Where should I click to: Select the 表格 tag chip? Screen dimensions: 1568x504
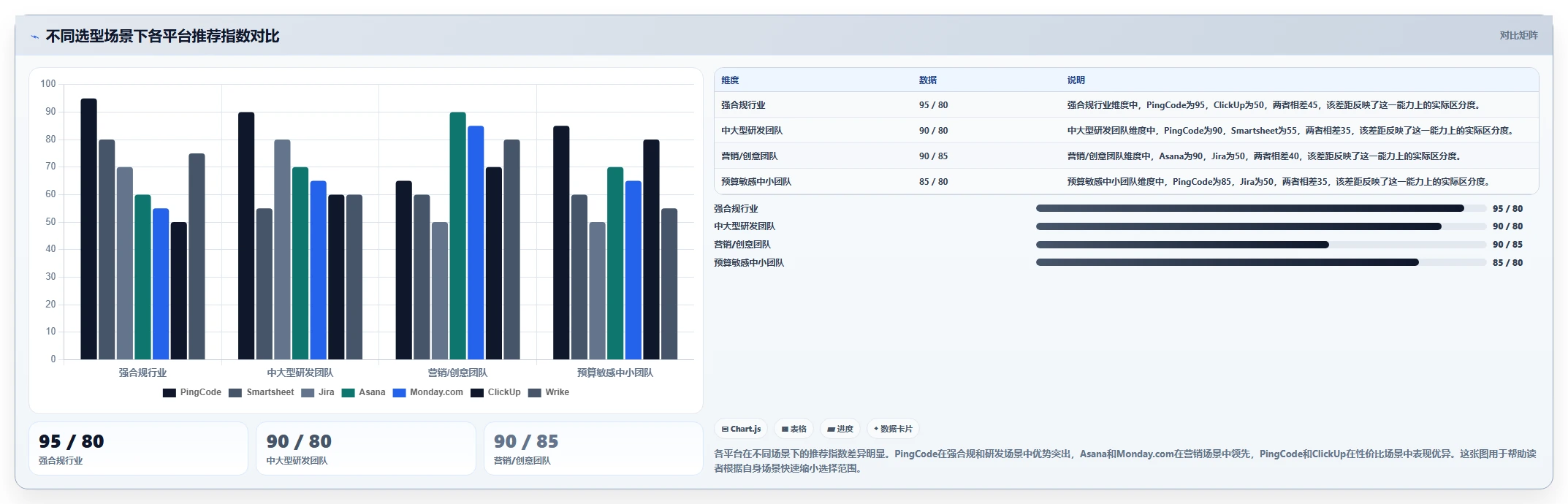click(x=794, y=429)
